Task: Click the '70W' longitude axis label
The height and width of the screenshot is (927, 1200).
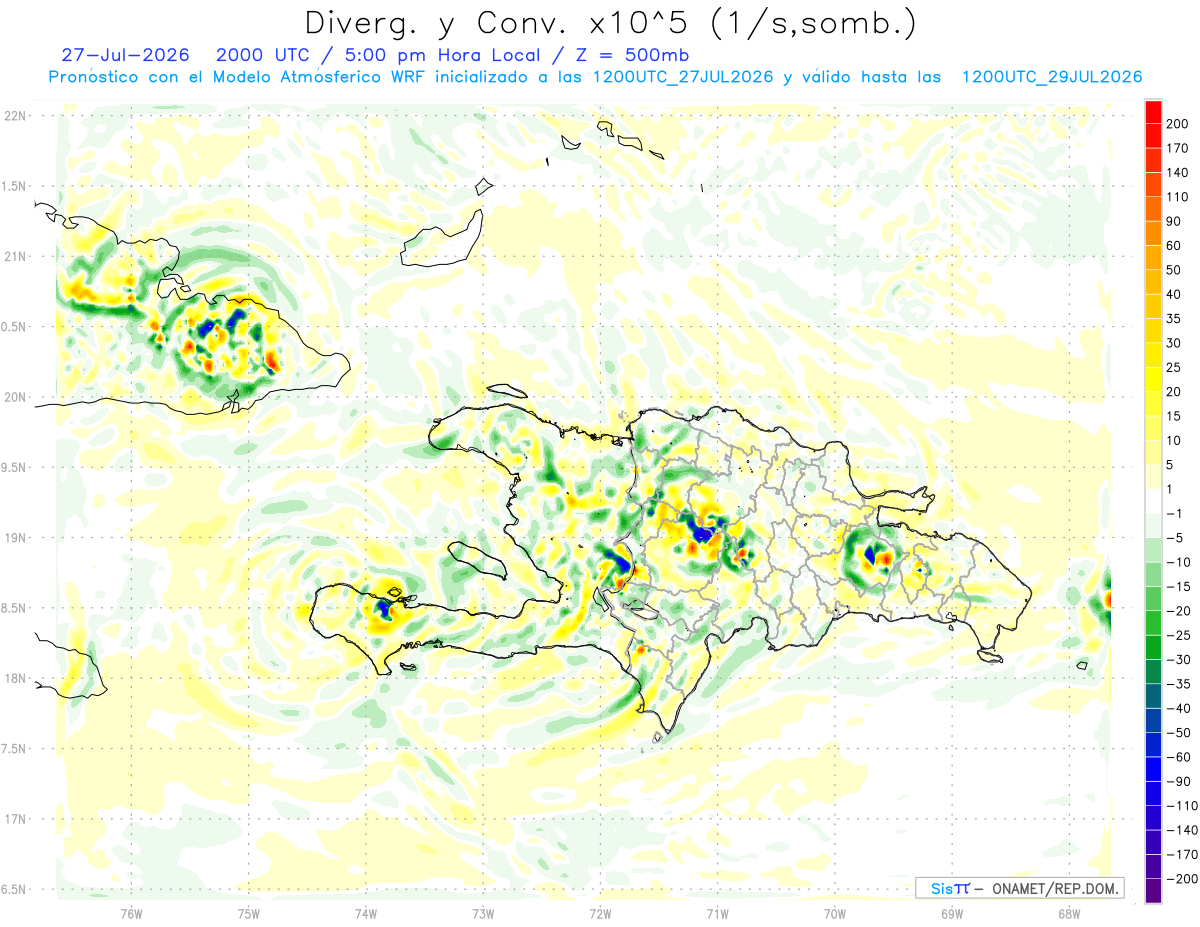Action: pos(835,913)
